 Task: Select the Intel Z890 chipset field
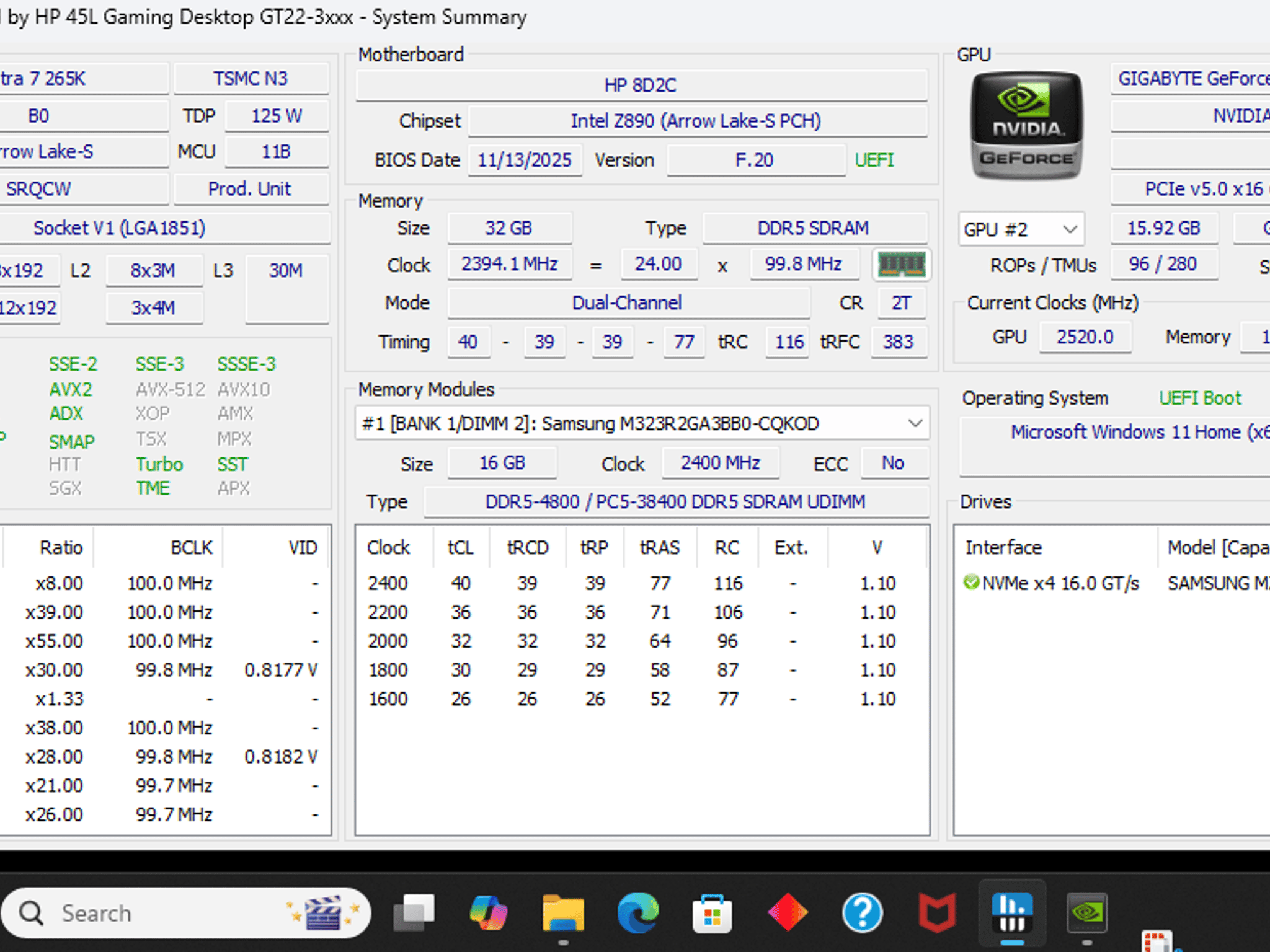[x=697, y=121]
